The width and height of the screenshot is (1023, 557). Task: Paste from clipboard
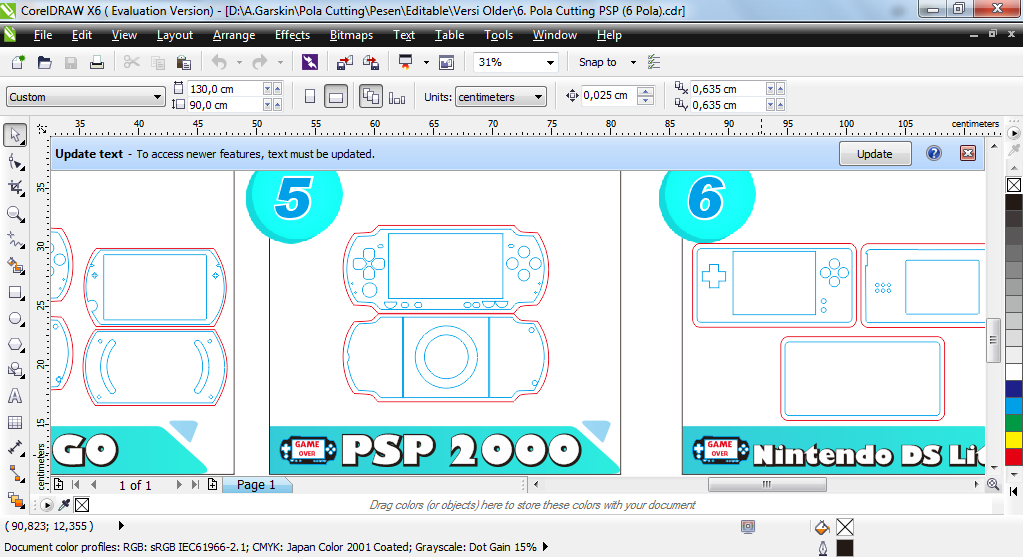pyautogui.click(x=184, y=62)
